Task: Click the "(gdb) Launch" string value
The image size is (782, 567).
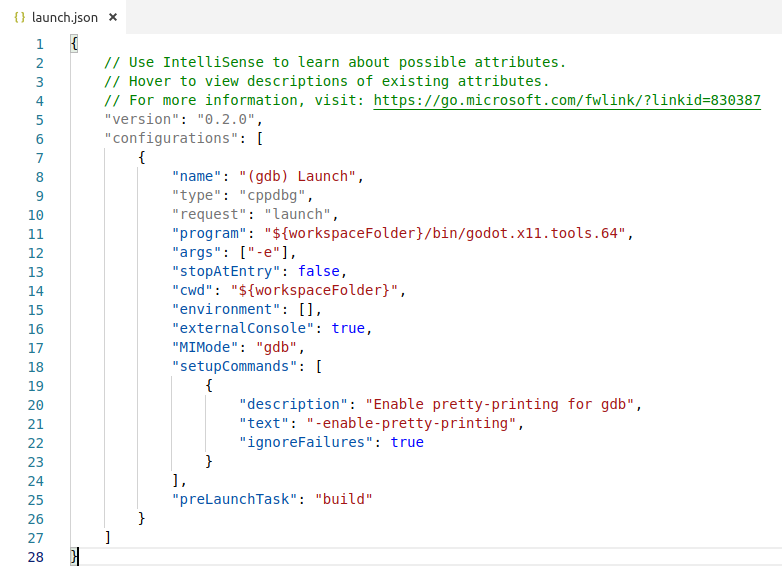Action: click(297, 177)
